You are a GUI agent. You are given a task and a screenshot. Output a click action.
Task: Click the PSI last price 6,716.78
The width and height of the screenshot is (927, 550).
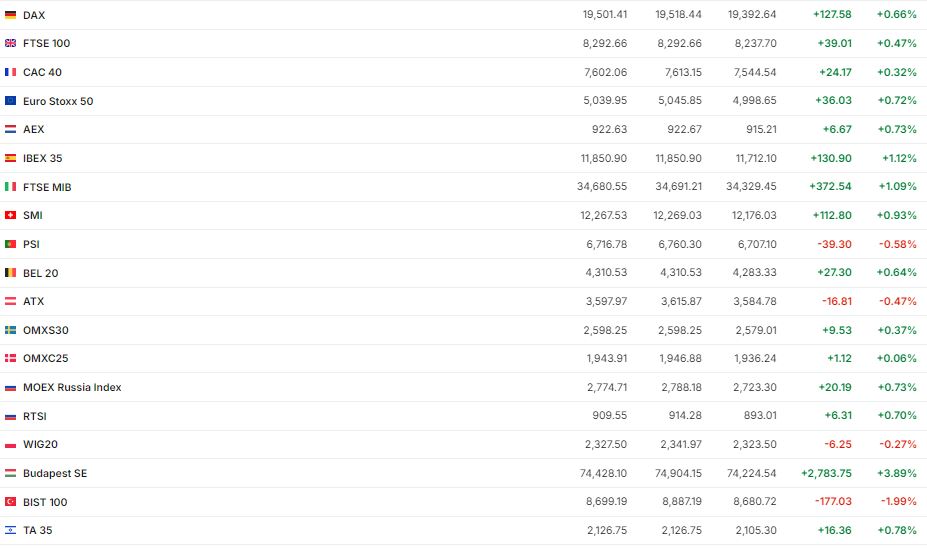pyautogui.click(x=606, y=244)
